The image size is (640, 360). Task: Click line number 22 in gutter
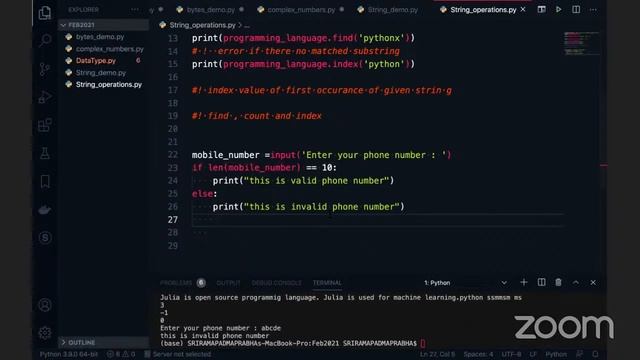pyautogui.click(x=173, y=155)
